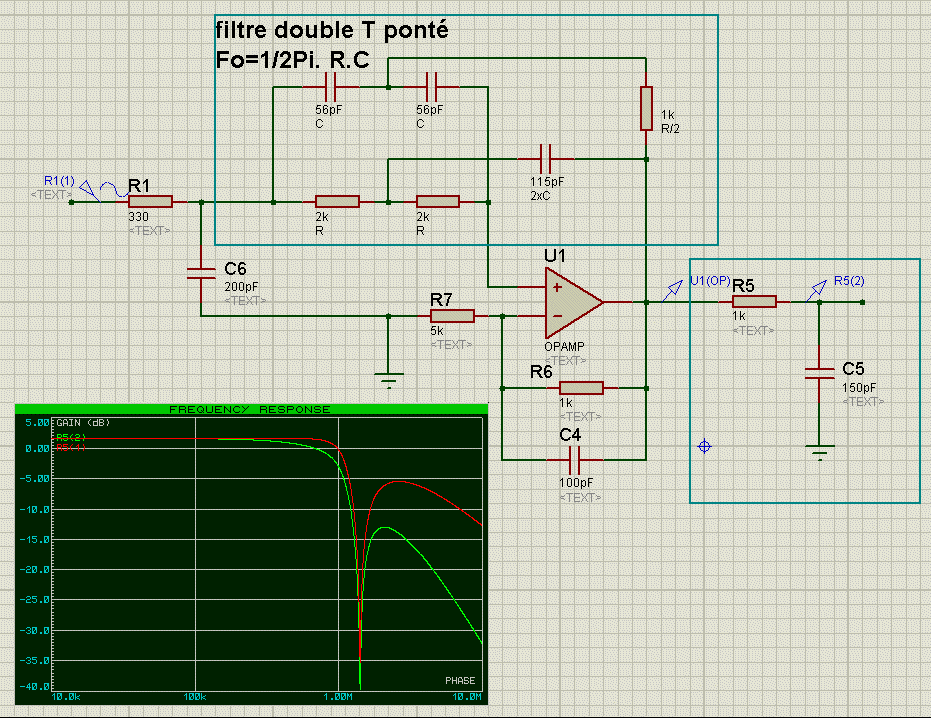This screenshot has width=931, height=718.
Task: Click the PHASE label in the graph
Action: (460, 681)
